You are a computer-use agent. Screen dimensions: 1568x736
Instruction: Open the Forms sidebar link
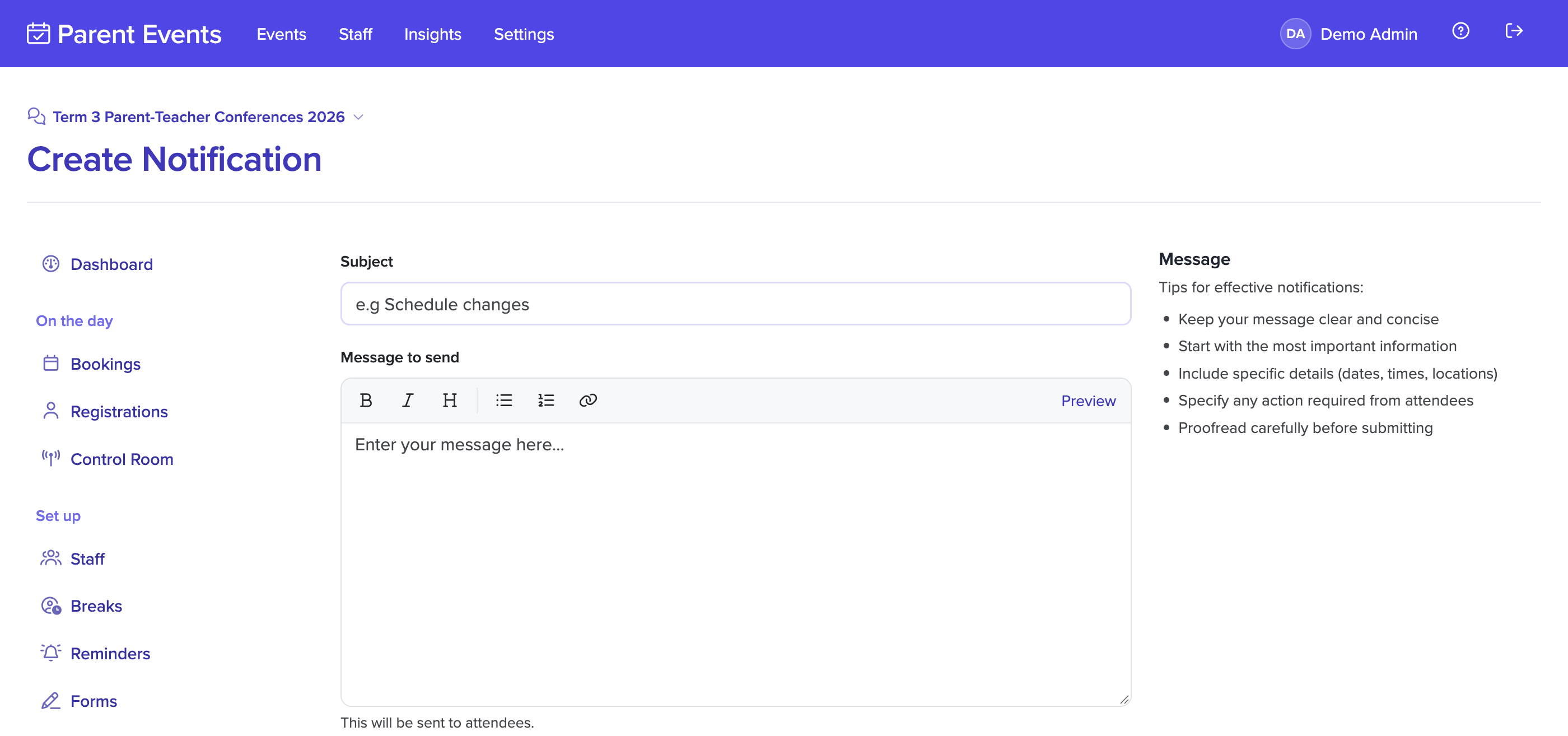[94, 701]
